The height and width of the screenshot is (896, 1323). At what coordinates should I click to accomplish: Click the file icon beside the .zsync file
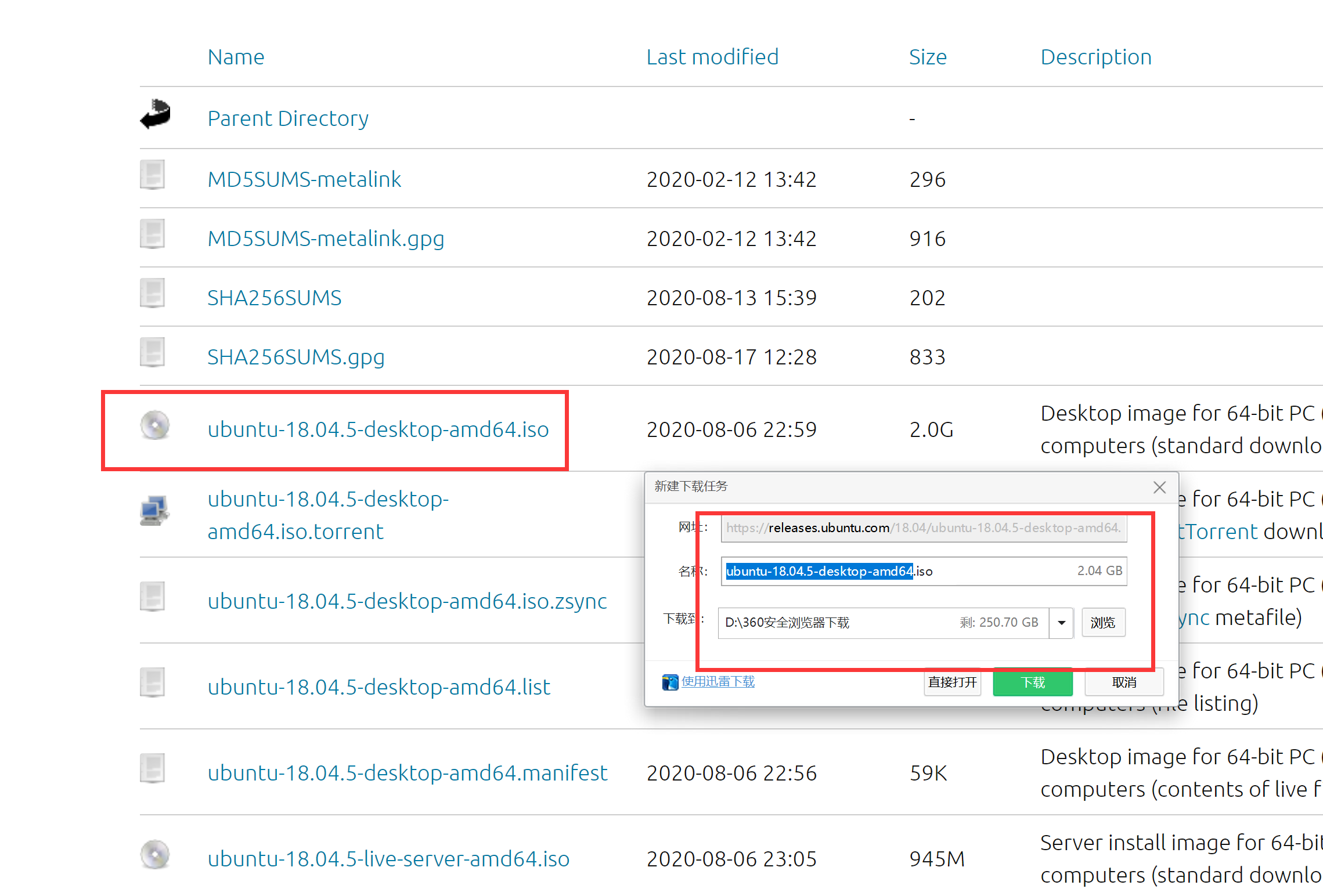pos(152,597)
